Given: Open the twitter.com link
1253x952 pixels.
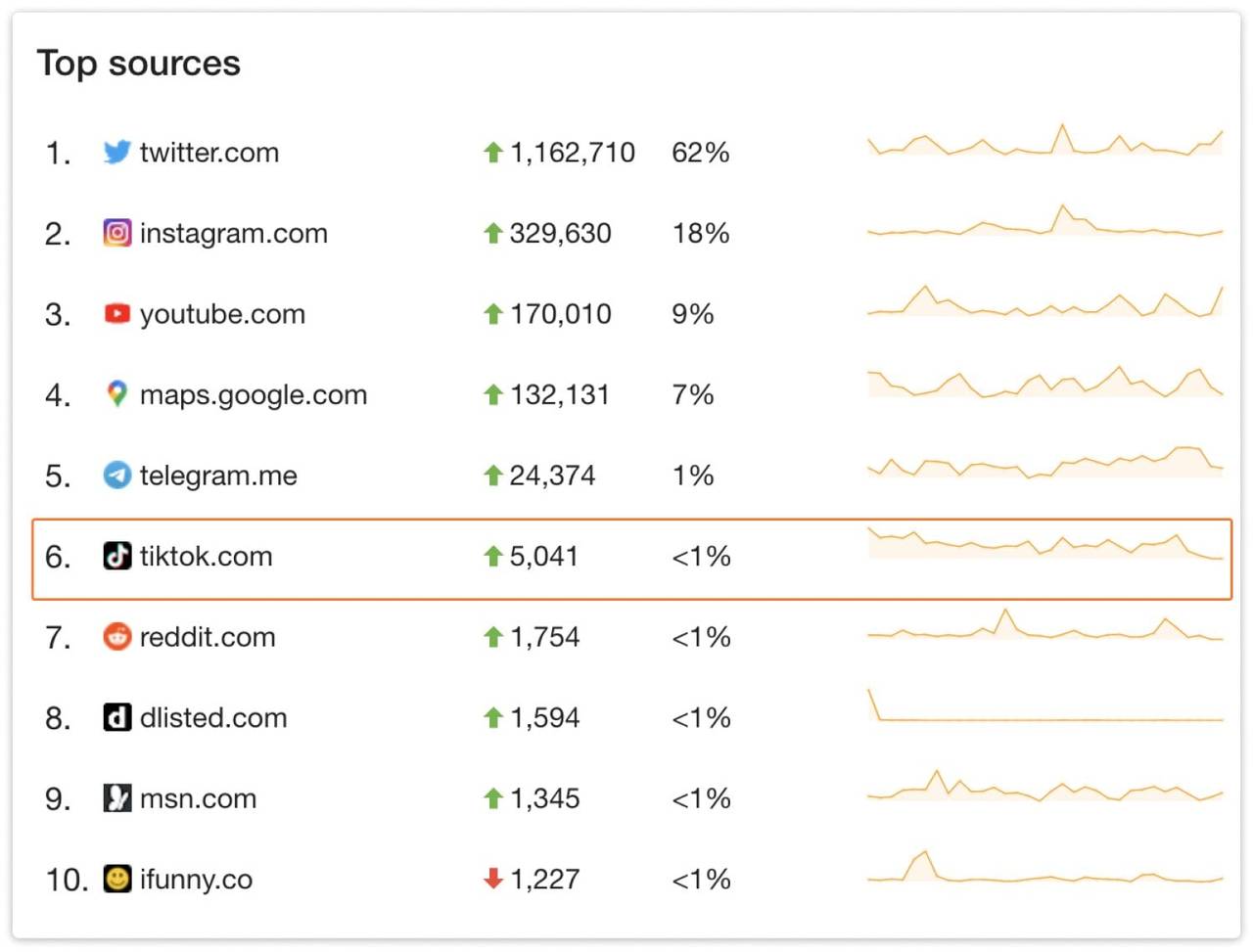Looking at the screenshot, I should [209, 152].
